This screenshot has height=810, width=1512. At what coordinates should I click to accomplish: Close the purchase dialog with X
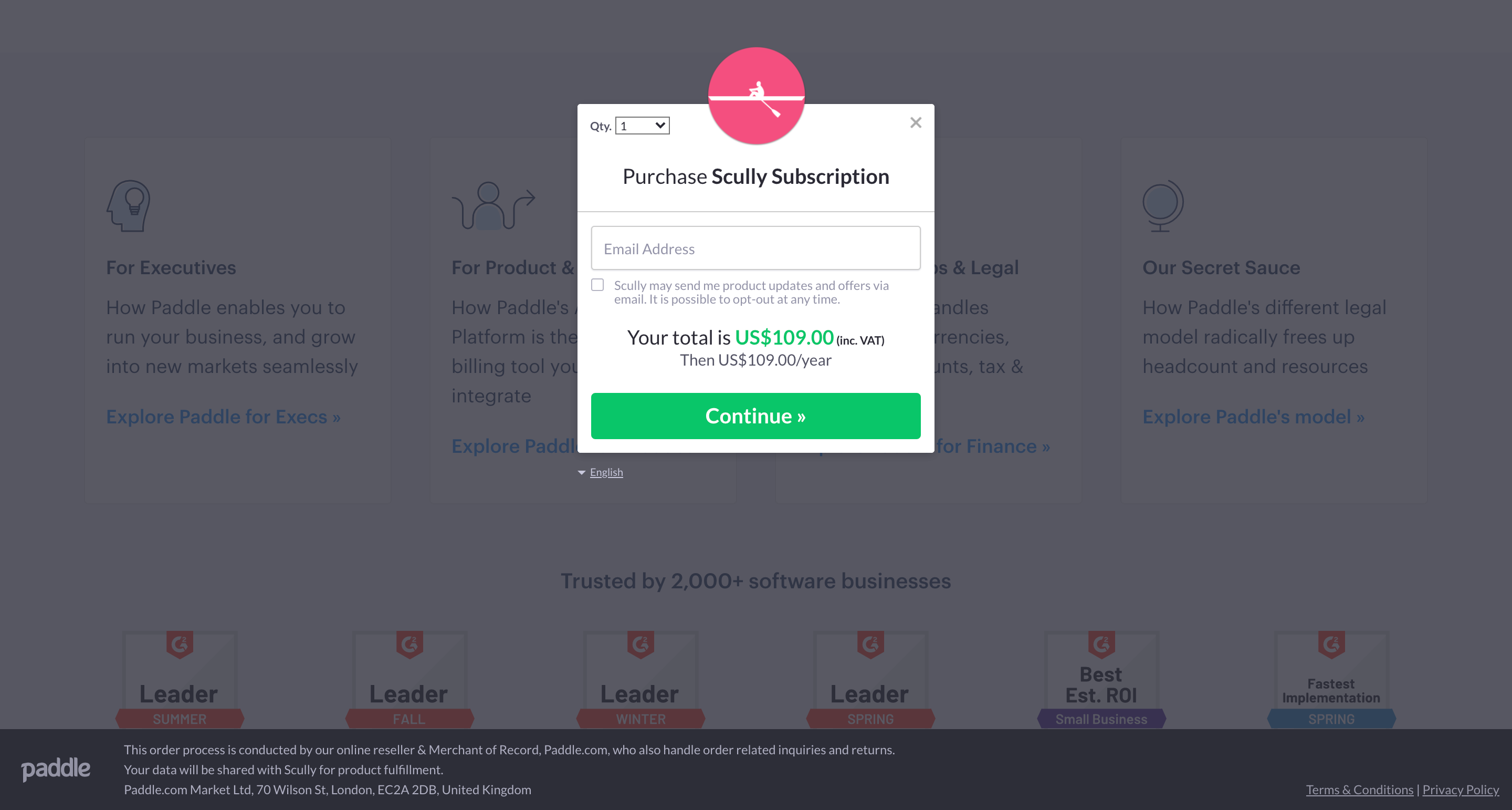[915, 123]
